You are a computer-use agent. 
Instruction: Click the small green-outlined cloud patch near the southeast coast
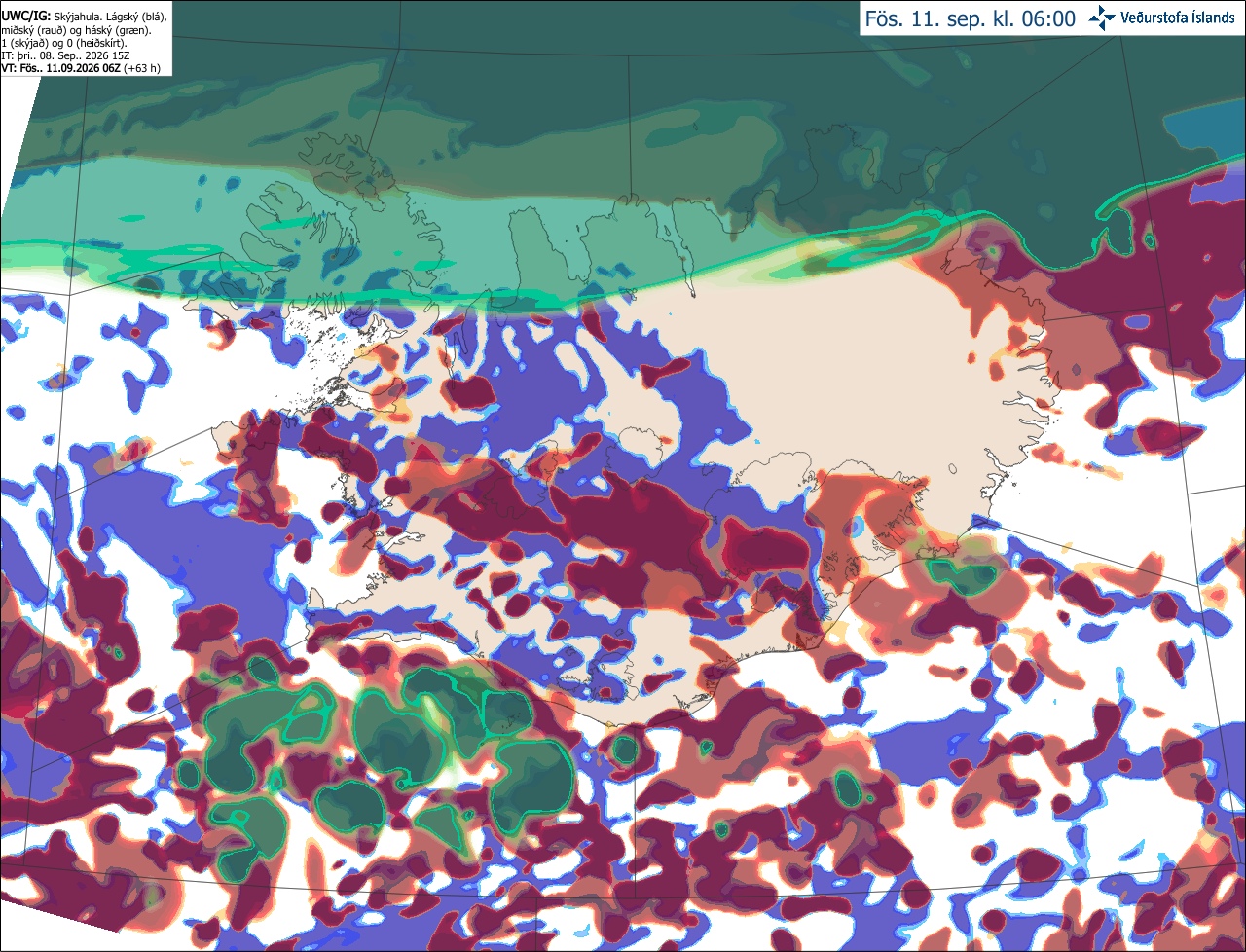[961, 575]
